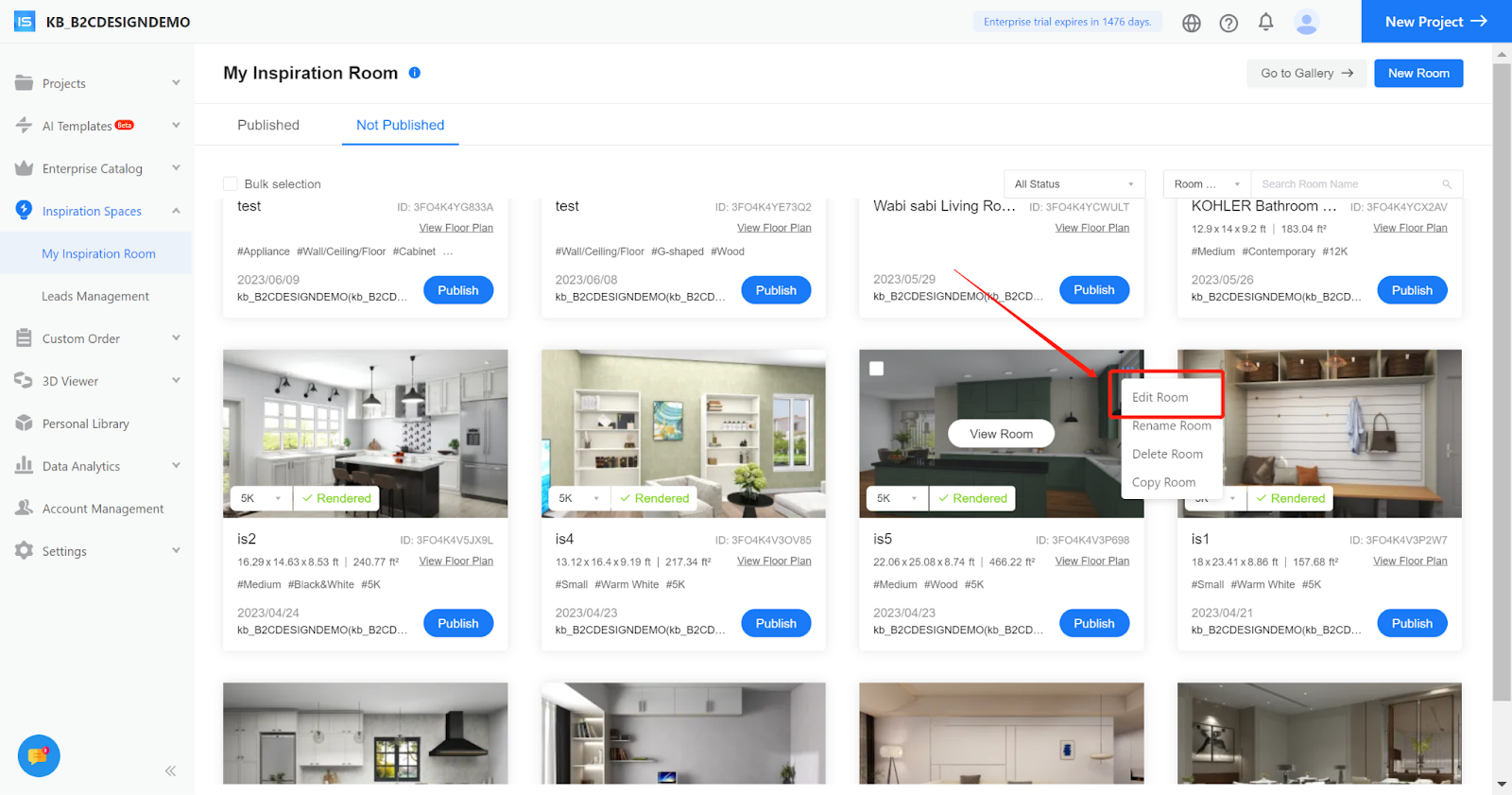Collapse the Inspiration Spaces chevron

(176, 211)
